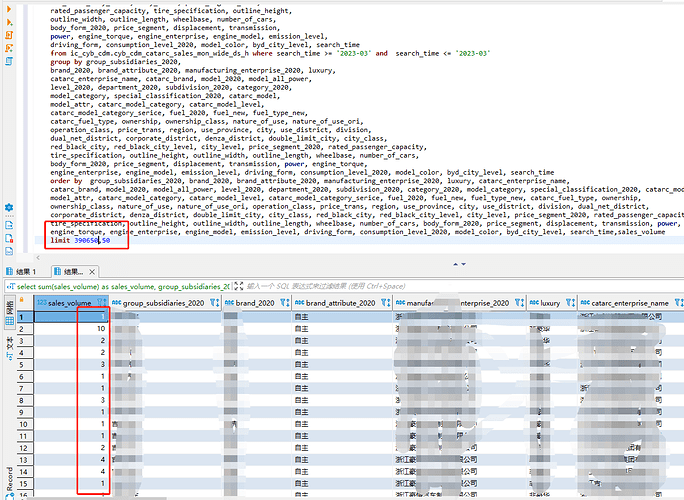The width and height of the screenshot is (684, 500).
Task: Open filter/sort for luxury column
Action: [x=570, y=302]
